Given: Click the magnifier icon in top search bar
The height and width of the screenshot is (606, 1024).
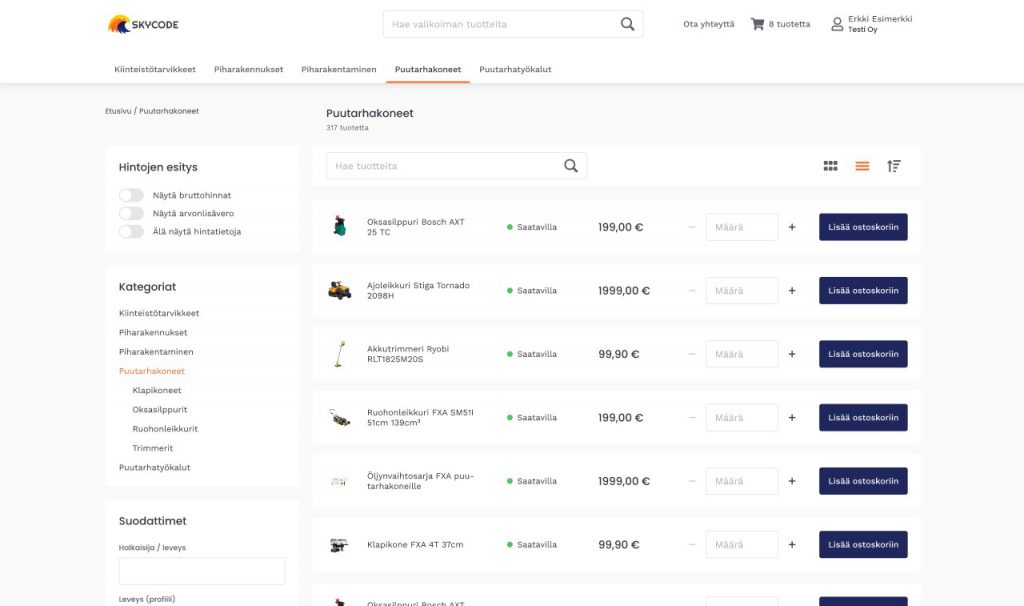Looking at the screenshot, I should tap(627, 24).
